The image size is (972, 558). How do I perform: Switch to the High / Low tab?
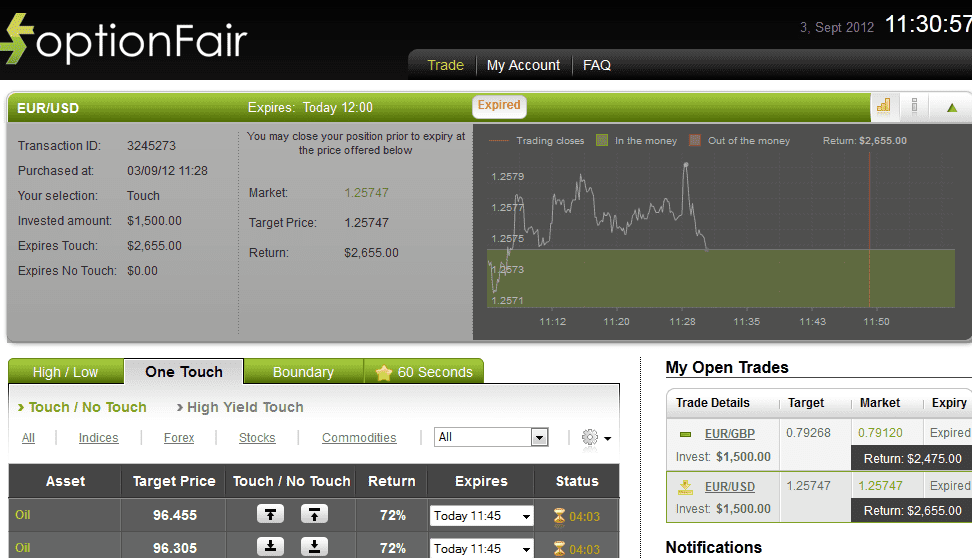point(65,372)
